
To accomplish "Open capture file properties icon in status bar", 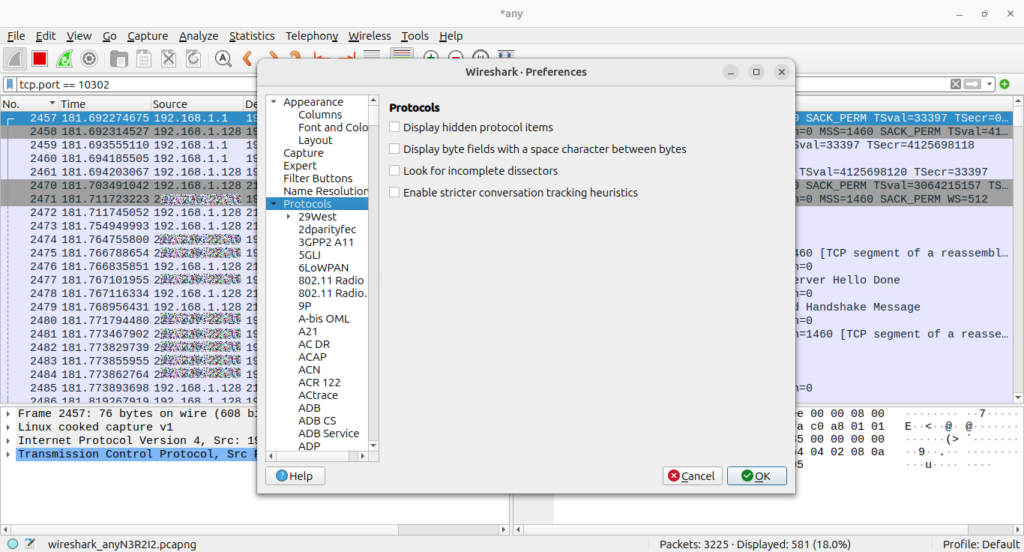I will 30,544.
